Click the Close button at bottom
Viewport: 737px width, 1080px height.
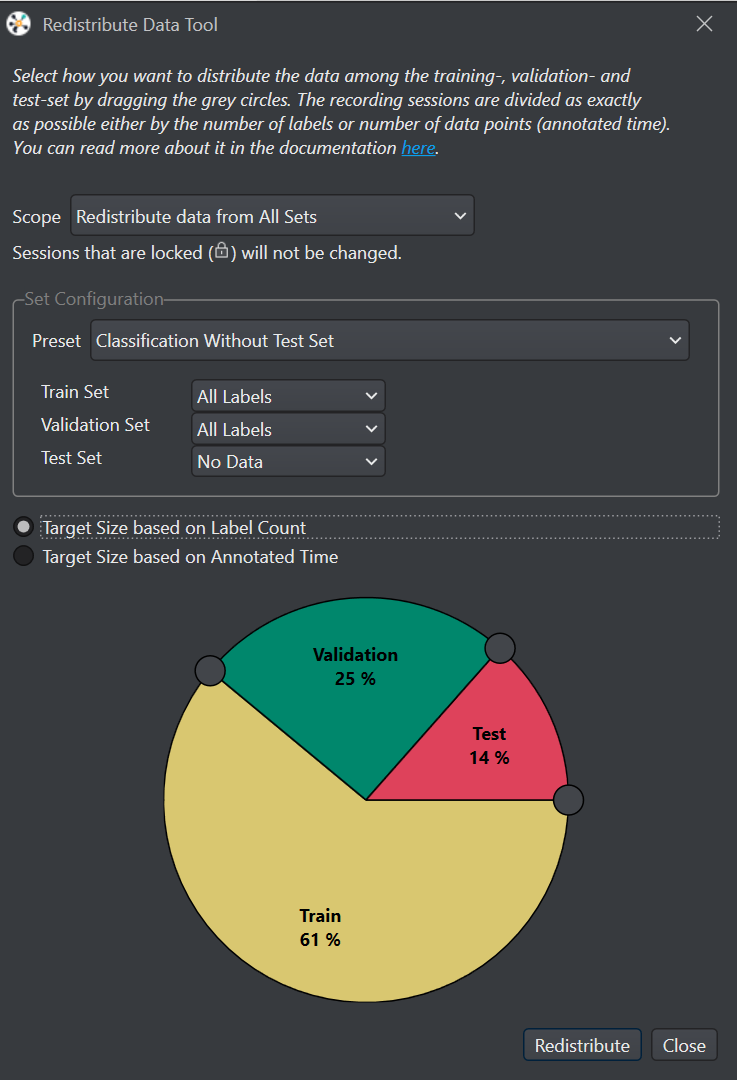(x=684, y=1046)
